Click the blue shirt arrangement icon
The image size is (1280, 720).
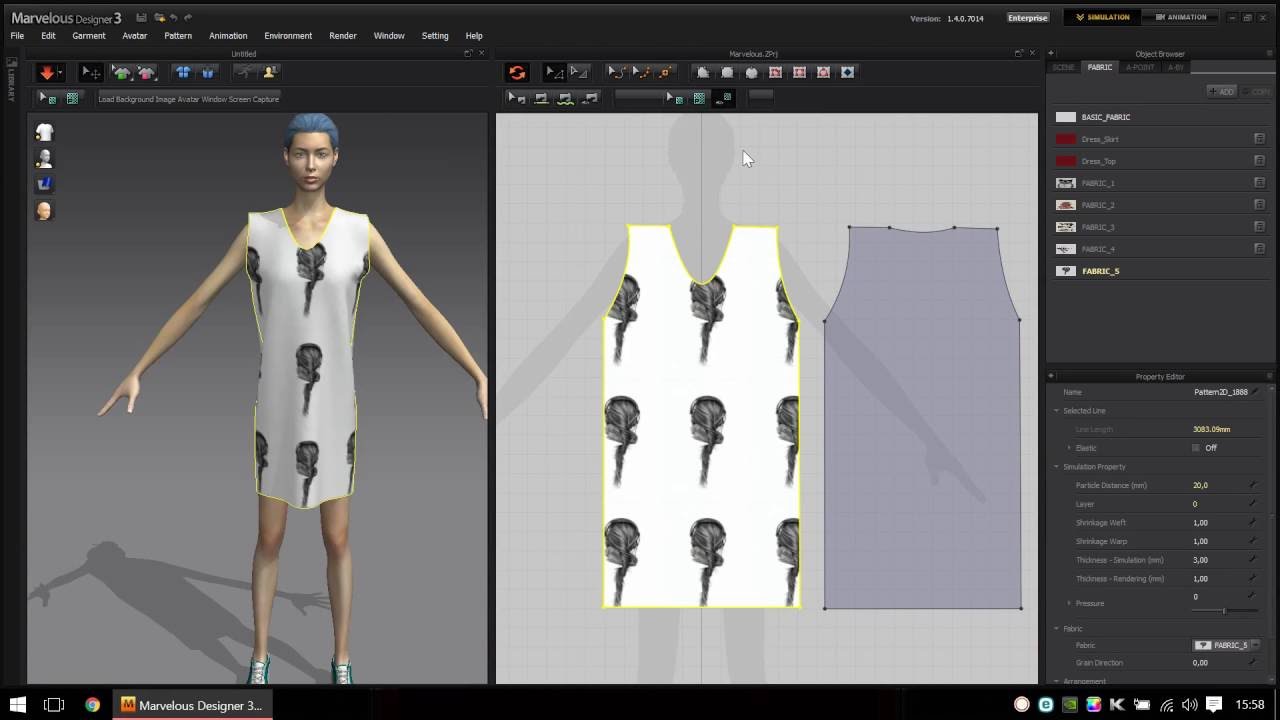pyautogui.click(x=182, y=73)
